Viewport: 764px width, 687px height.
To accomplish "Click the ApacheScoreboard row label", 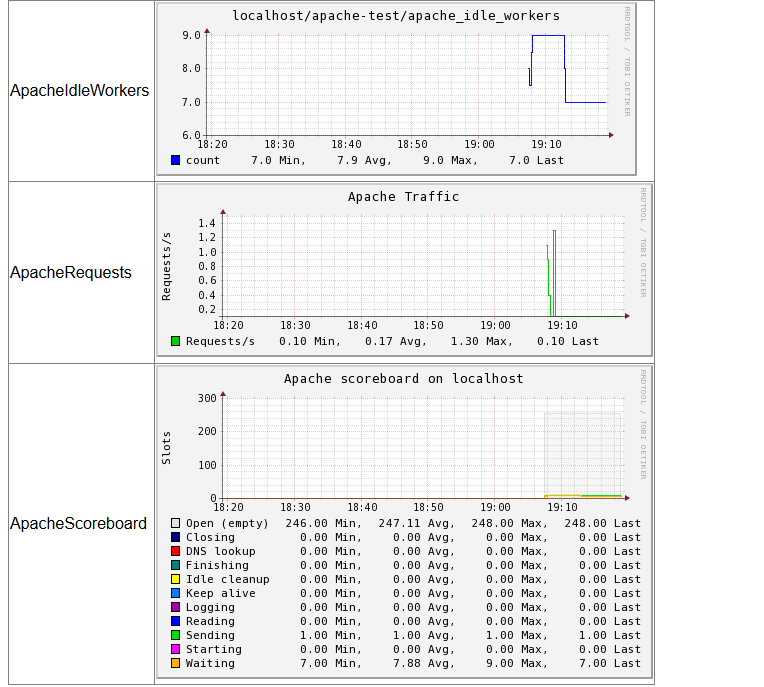I will click(78, 523).
